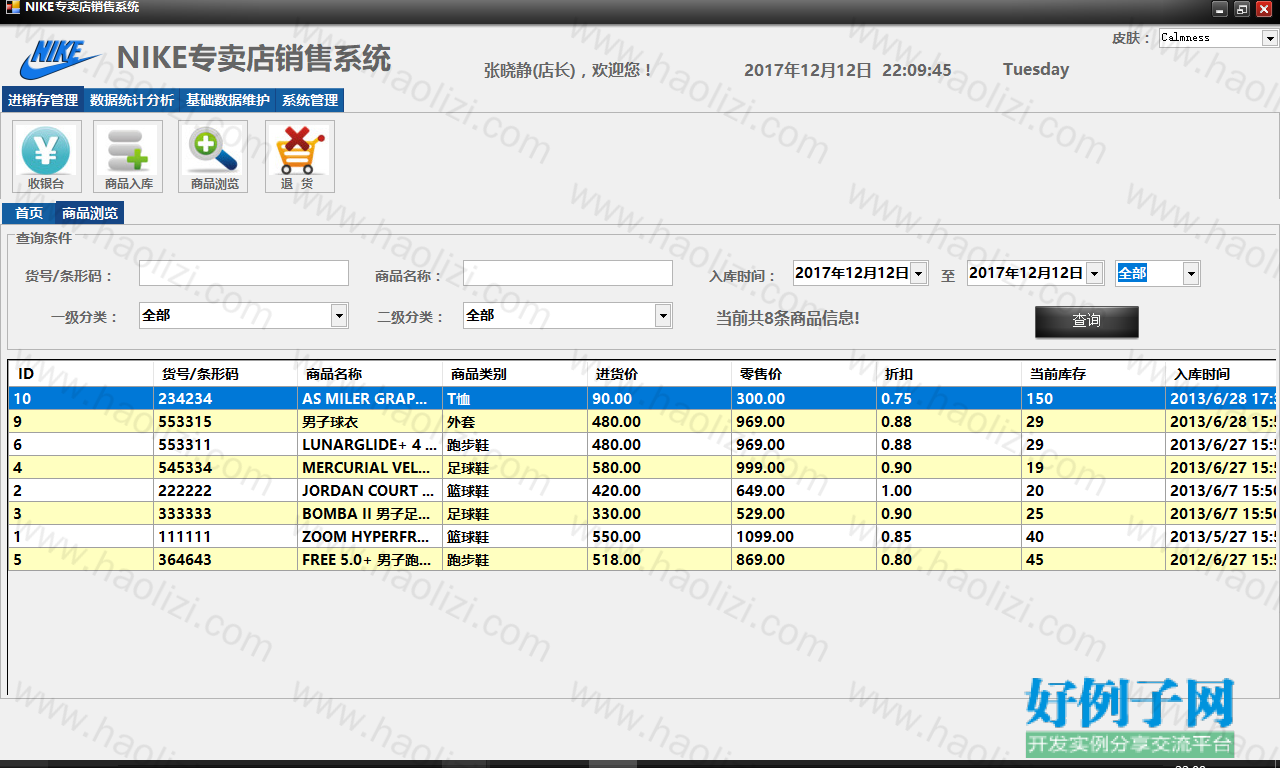Sort by the 商品类别 column header
1280x768 pixels.
(x=515, y=374)
